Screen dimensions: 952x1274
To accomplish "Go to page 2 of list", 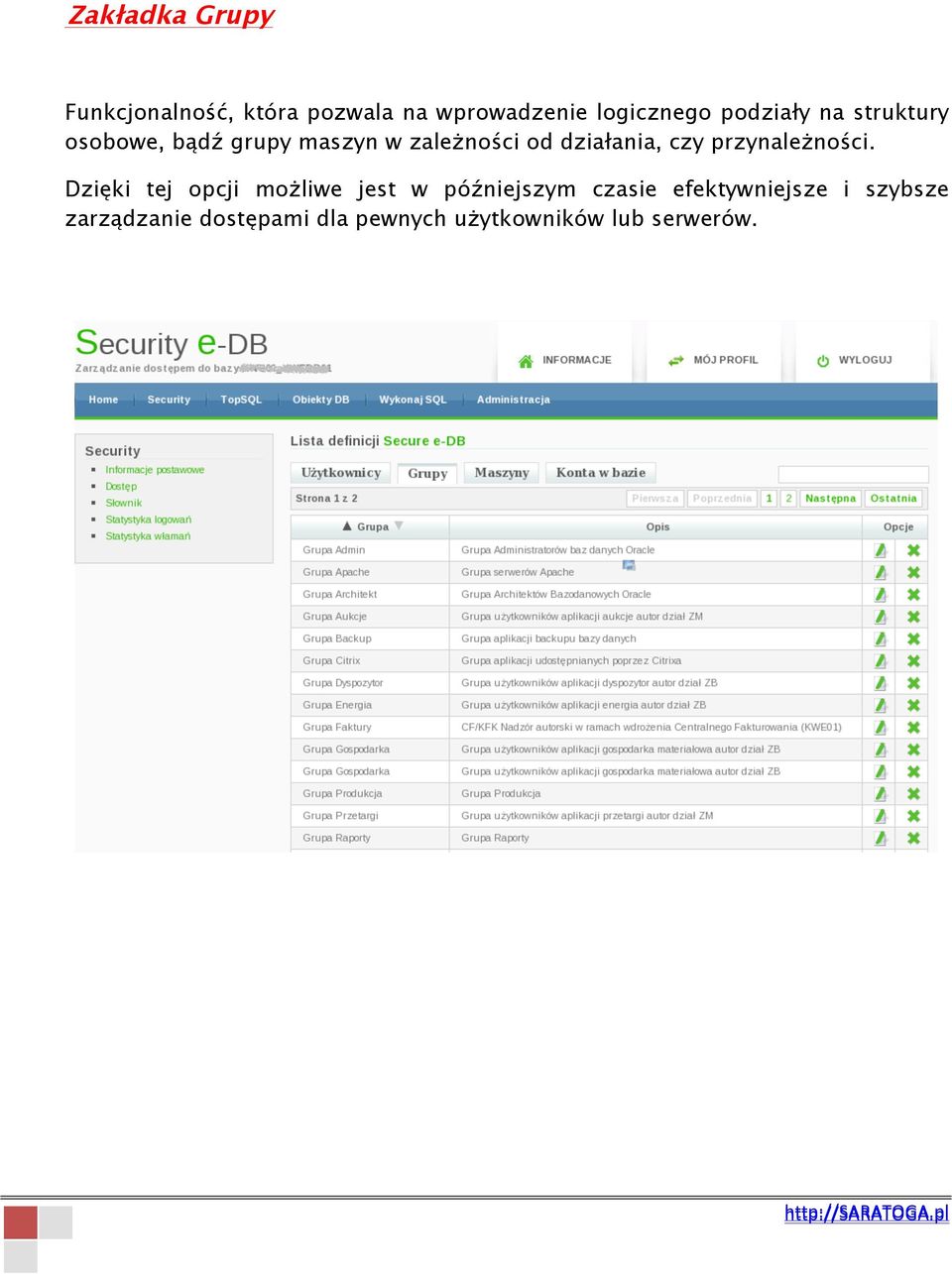I will (788, 499).
